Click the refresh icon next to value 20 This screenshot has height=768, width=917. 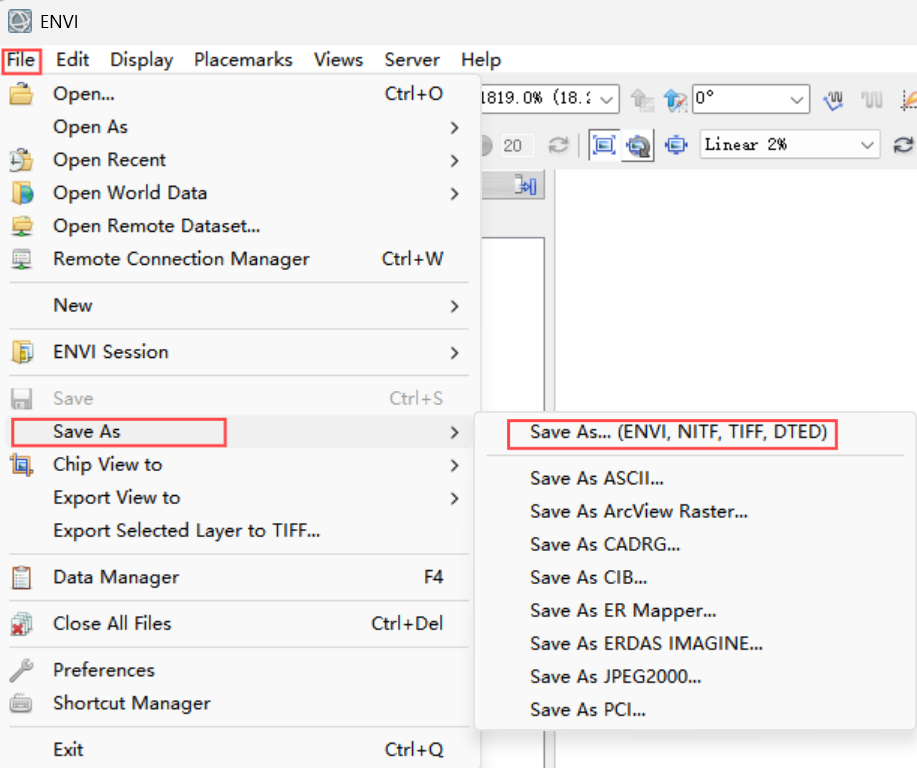pos(559,145)
